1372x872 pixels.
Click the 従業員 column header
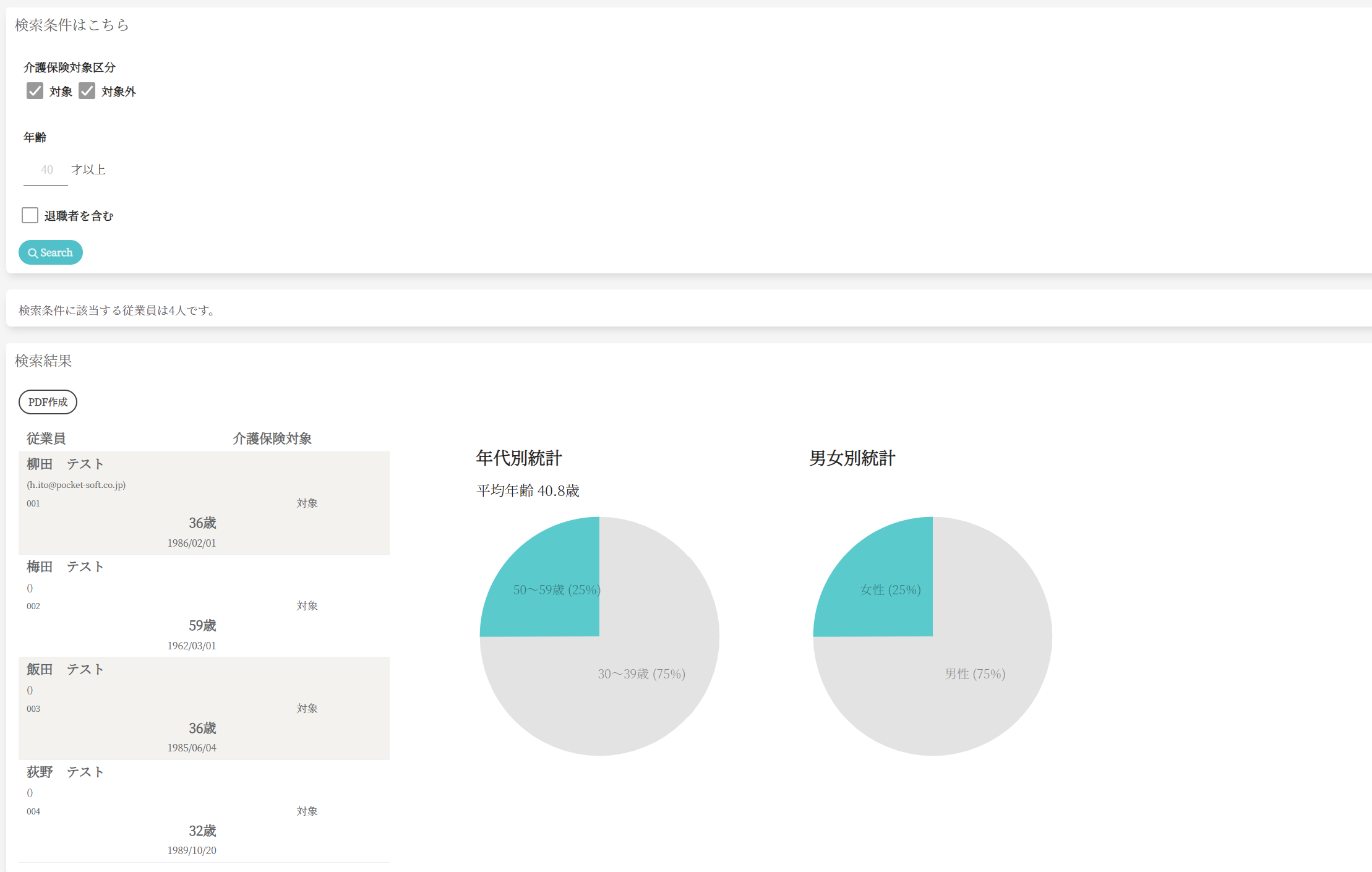(x=46, y=438)
